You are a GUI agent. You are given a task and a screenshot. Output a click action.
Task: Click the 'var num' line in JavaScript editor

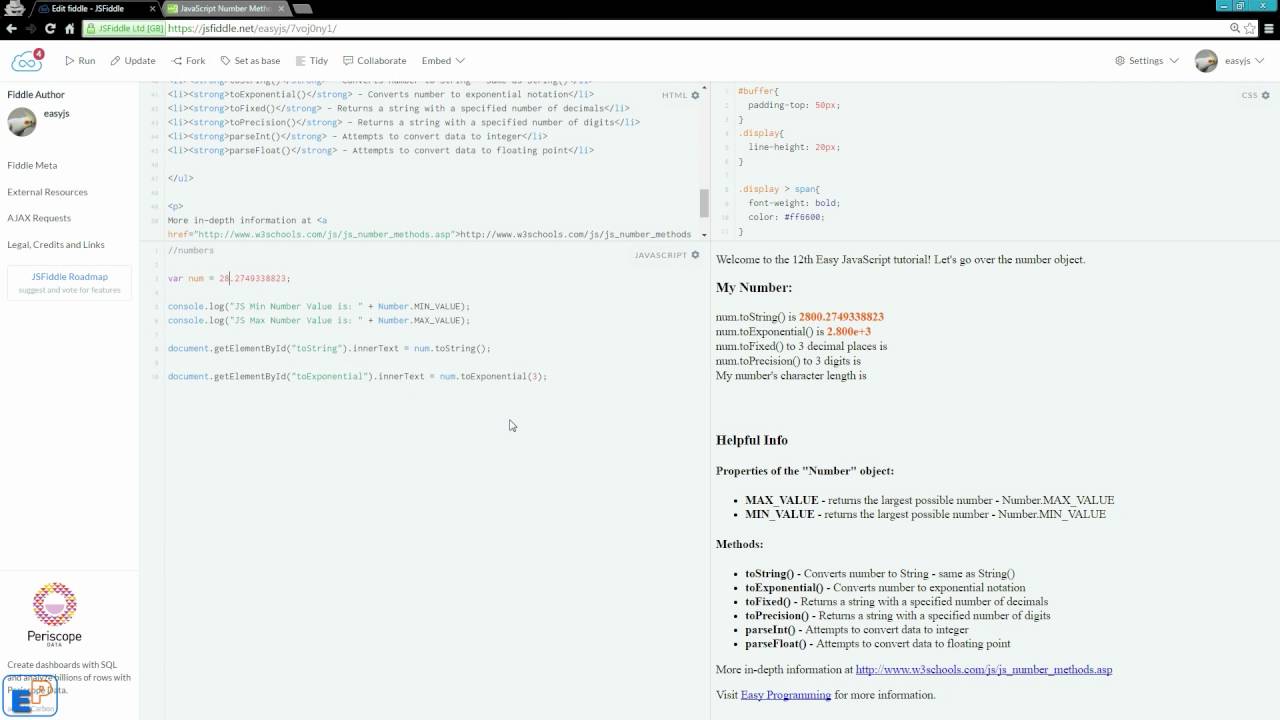tap(229, 278)
